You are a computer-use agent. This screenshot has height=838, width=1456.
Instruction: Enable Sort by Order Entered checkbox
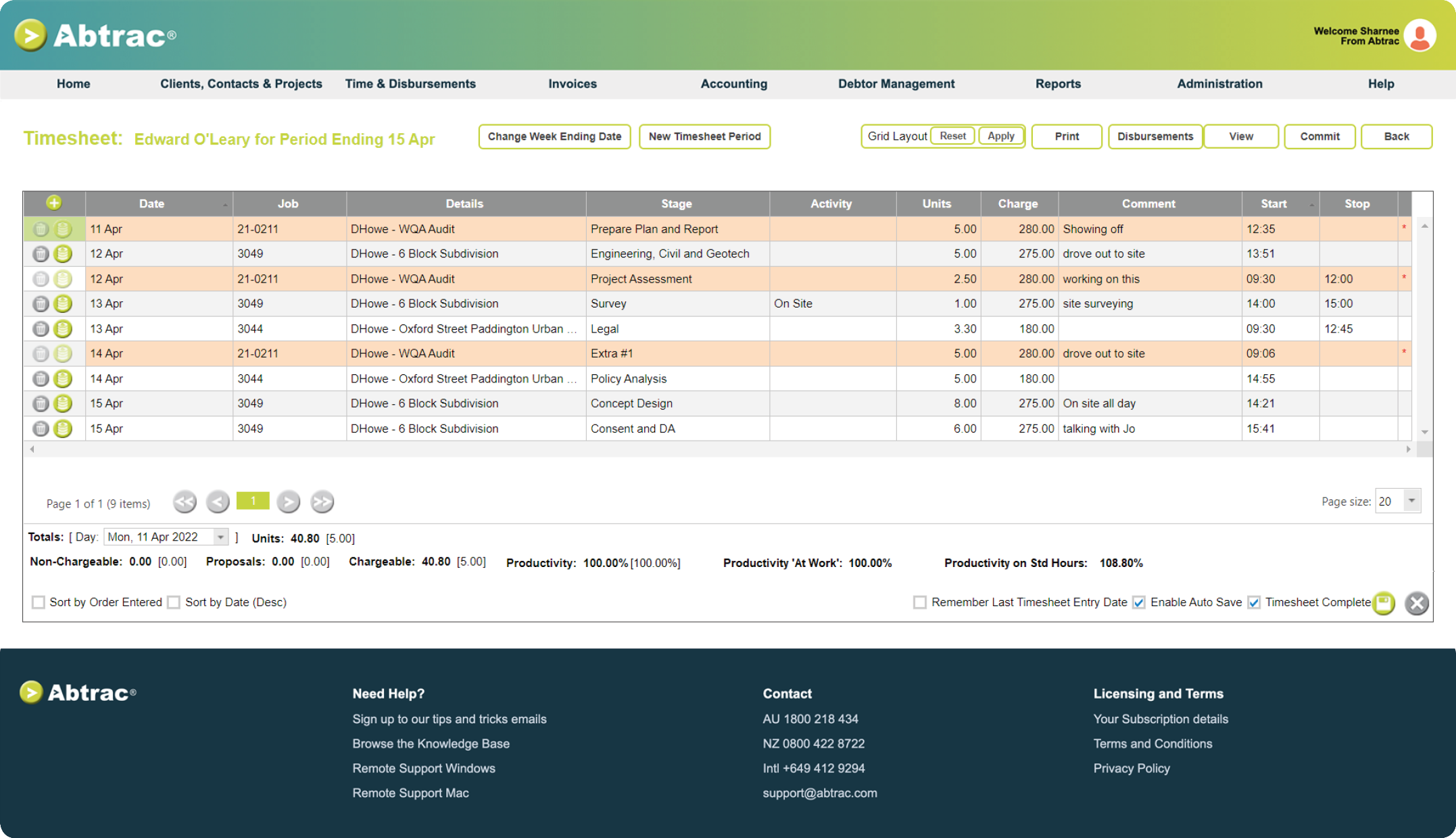(x=38, y=602)
